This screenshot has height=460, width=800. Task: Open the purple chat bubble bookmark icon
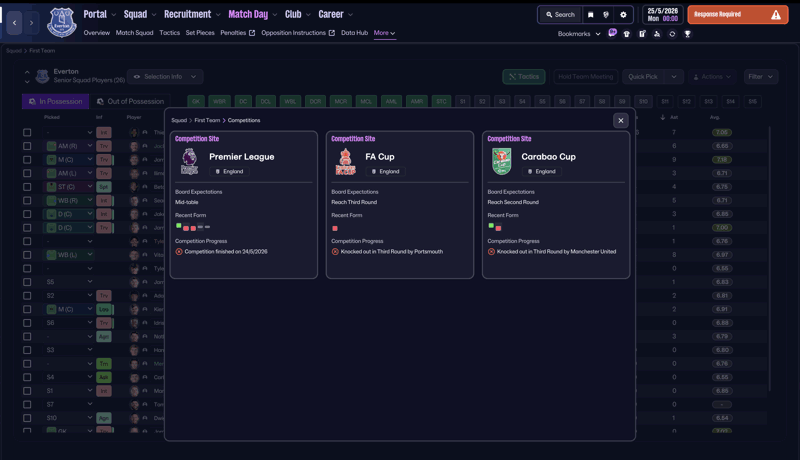point(612,33)
